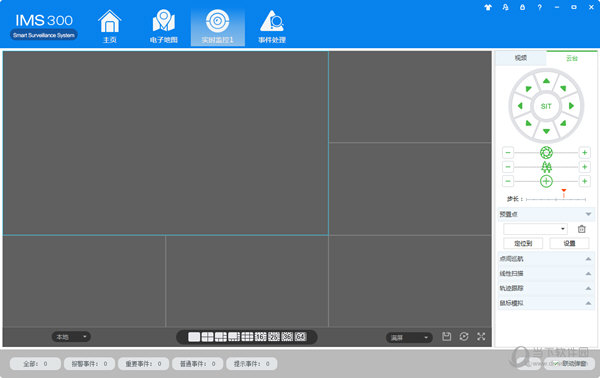The image size is (600, 378).
Task: Click the alarm events counter button
Action: [x=90, y=363]
